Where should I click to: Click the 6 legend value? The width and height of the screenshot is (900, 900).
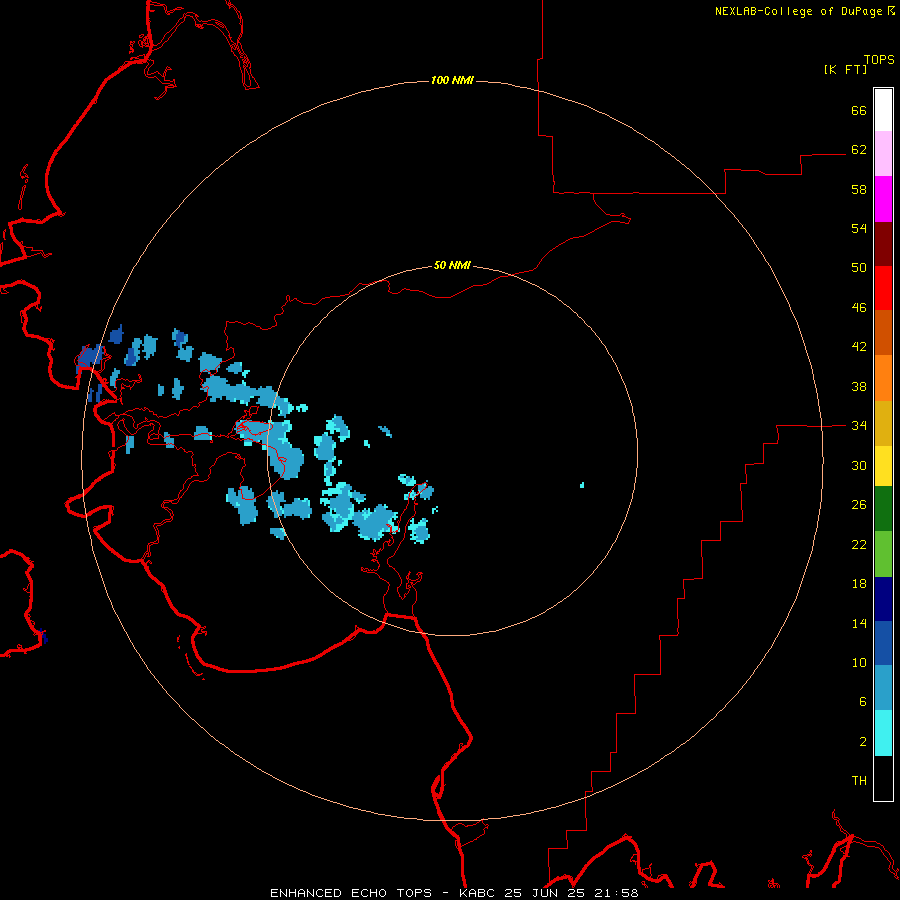pos(863,702)
